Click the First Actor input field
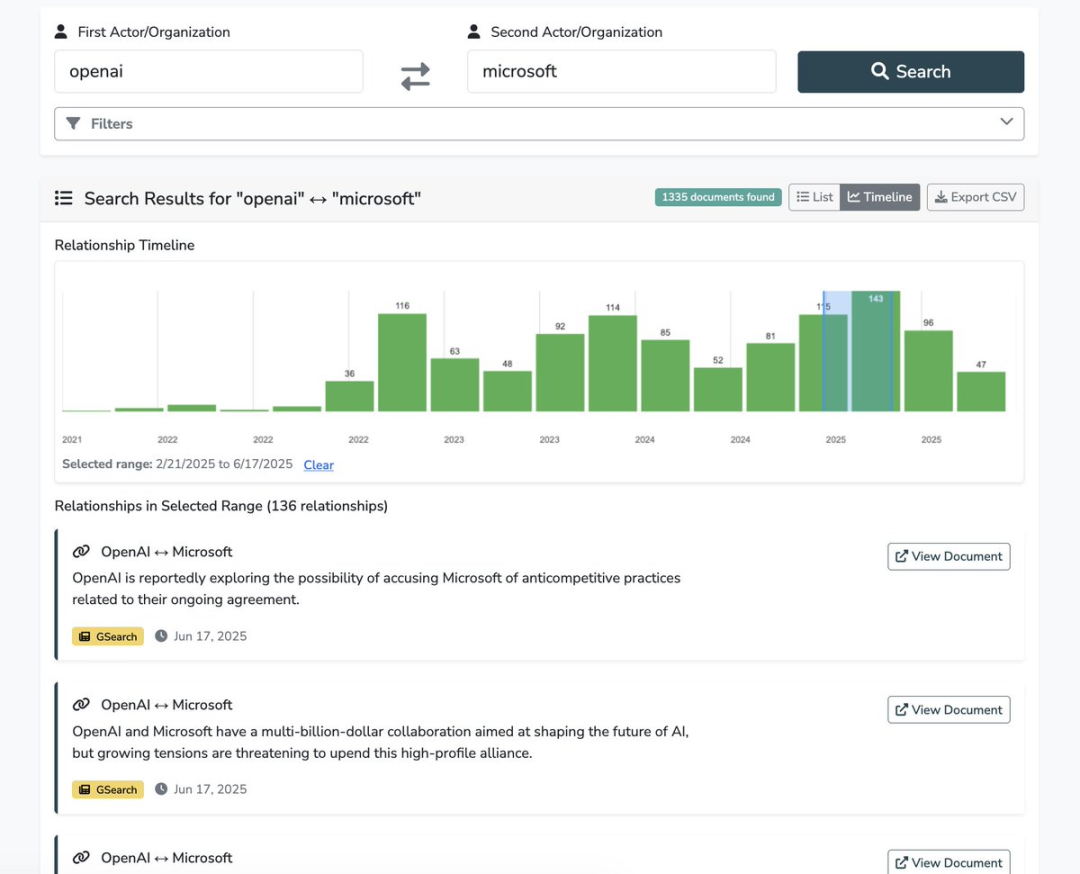The image size is (1080, 874). pos(208,72)
